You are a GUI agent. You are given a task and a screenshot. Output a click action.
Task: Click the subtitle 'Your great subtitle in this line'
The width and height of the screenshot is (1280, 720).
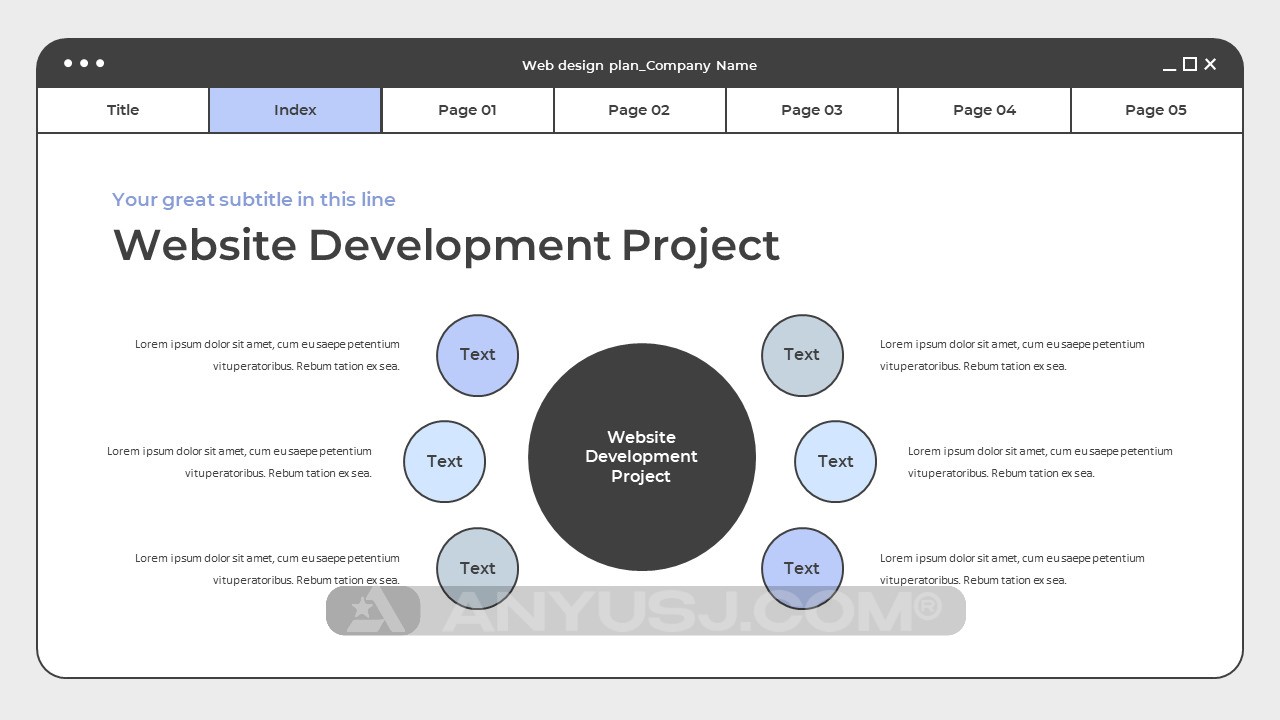[x=254, y=199]
